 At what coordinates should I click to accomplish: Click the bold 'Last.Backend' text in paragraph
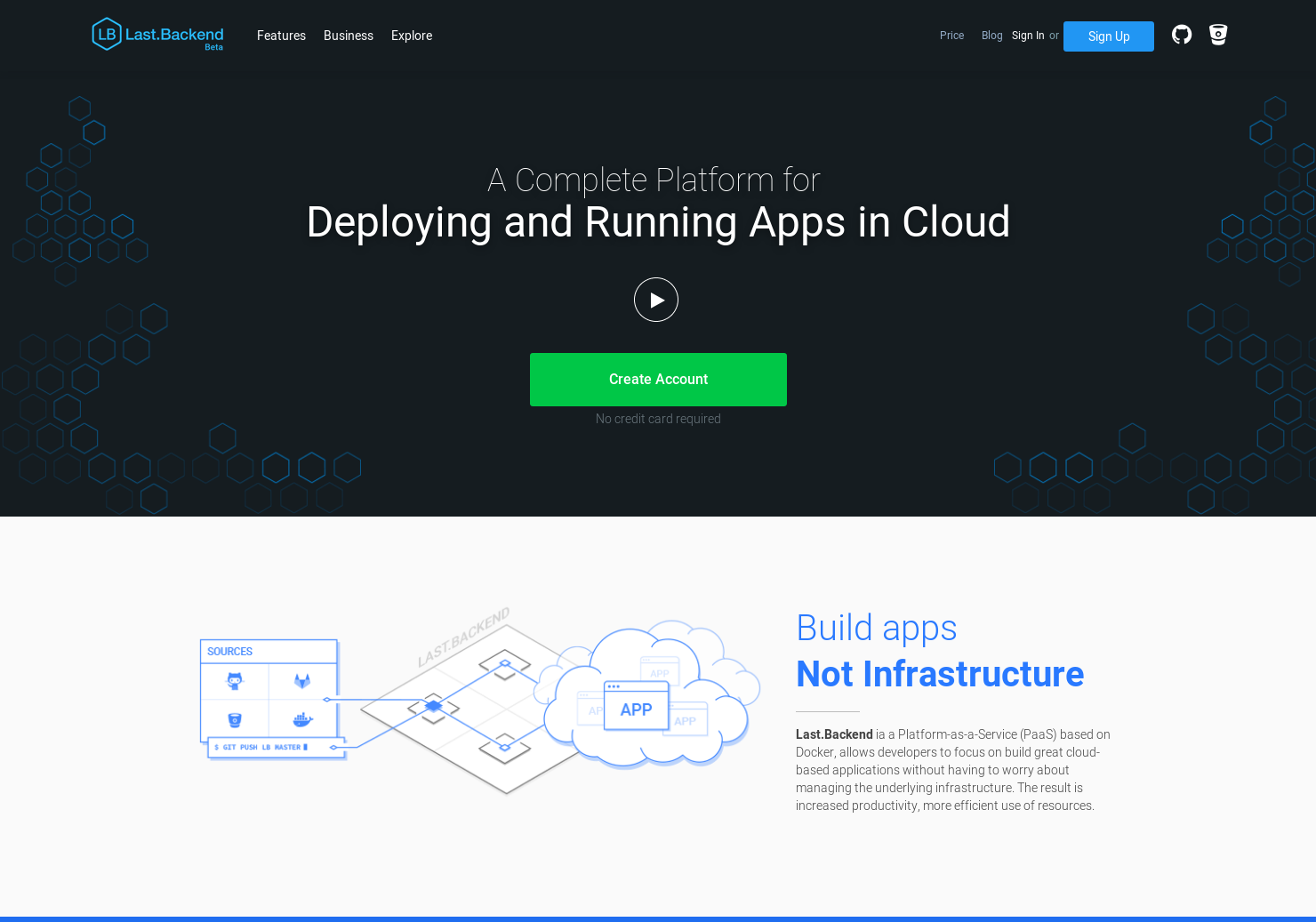834,734
